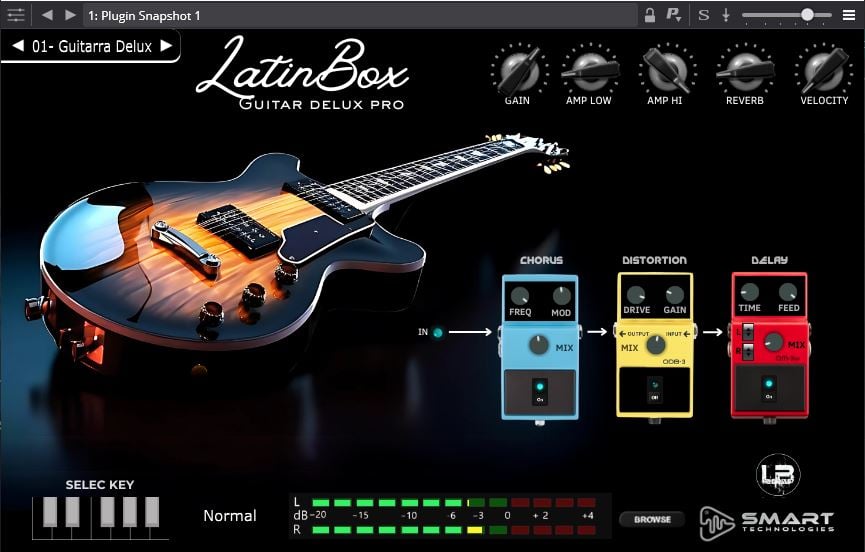The height and width of the screenshot is (552, 865).
Task: Click the S icon in top bar
Action: point(703,15)
